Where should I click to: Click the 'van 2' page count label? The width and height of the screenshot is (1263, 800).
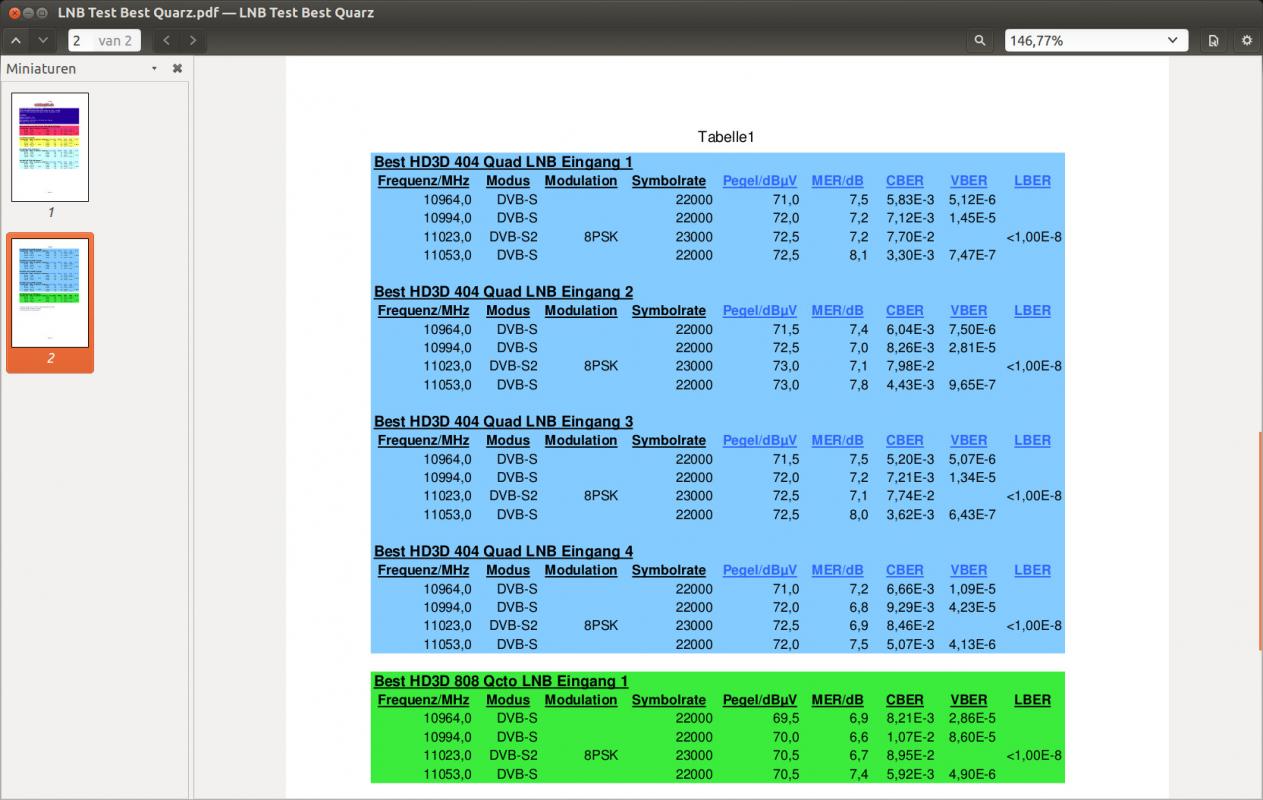pyautogui.click(x=115, y=41)
